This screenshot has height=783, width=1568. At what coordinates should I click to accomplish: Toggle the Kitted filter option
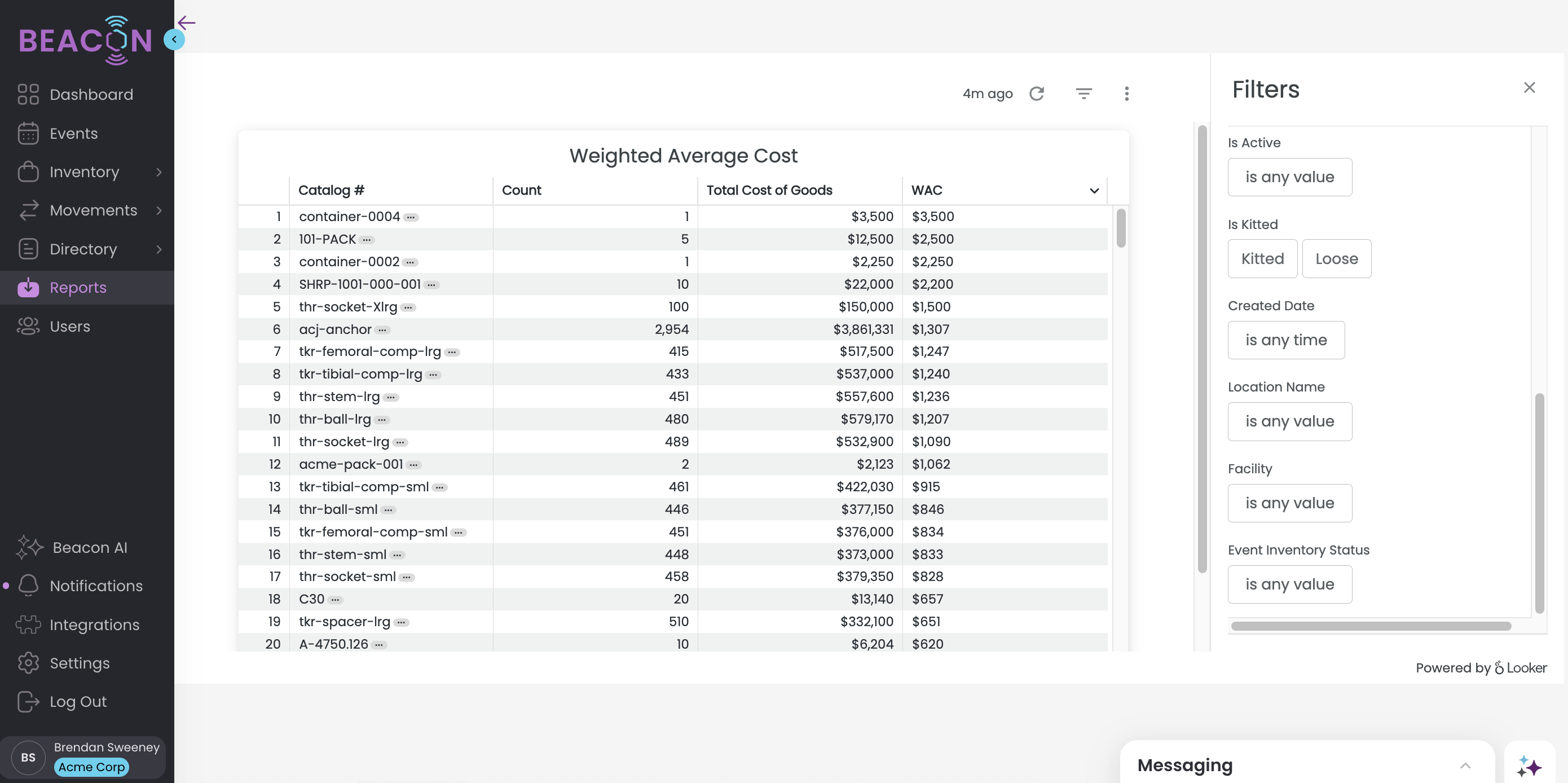(x=1262, y=259)
